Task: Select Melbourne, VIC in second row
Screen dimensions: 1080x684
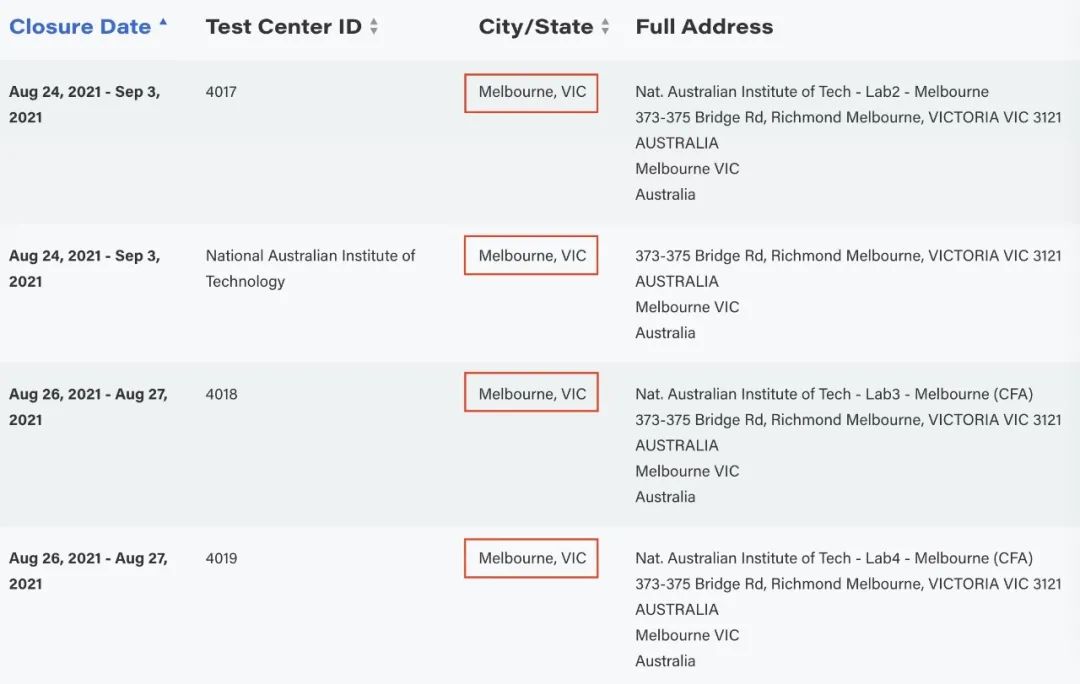Action: pyautogui.click(x=532, y=256)
